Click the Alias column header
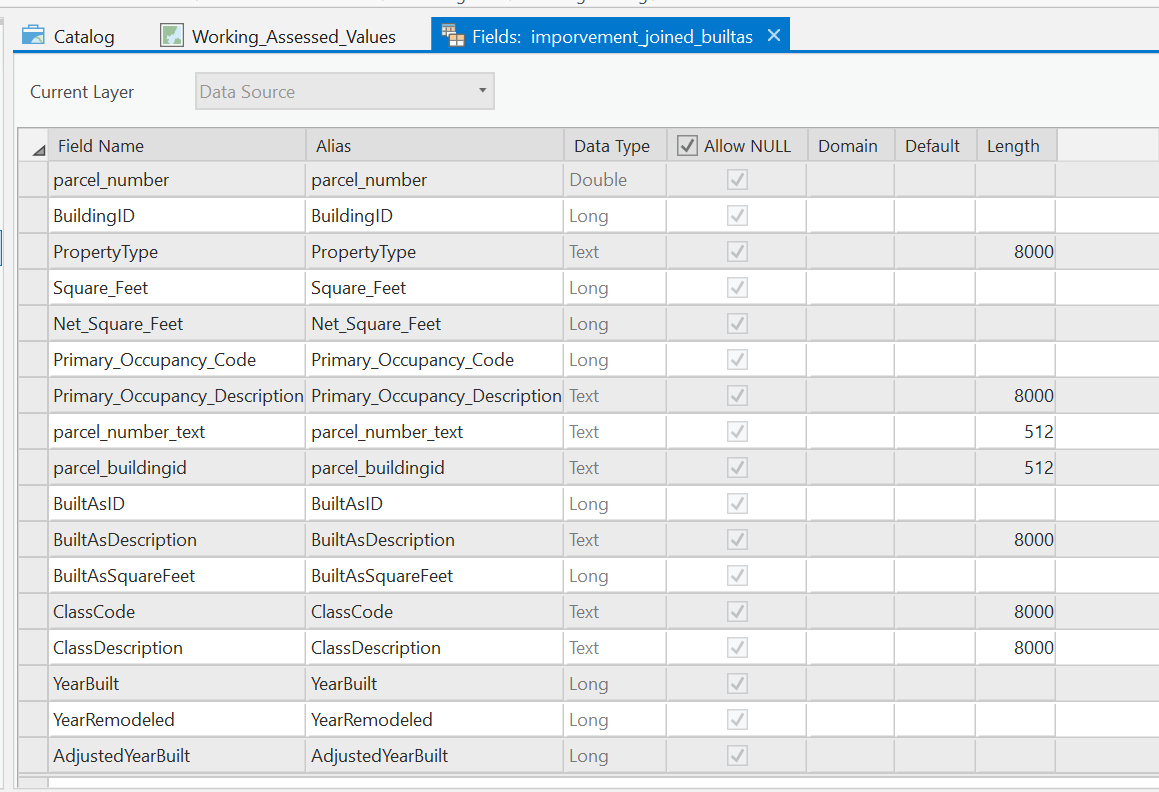 coord(434,146)
